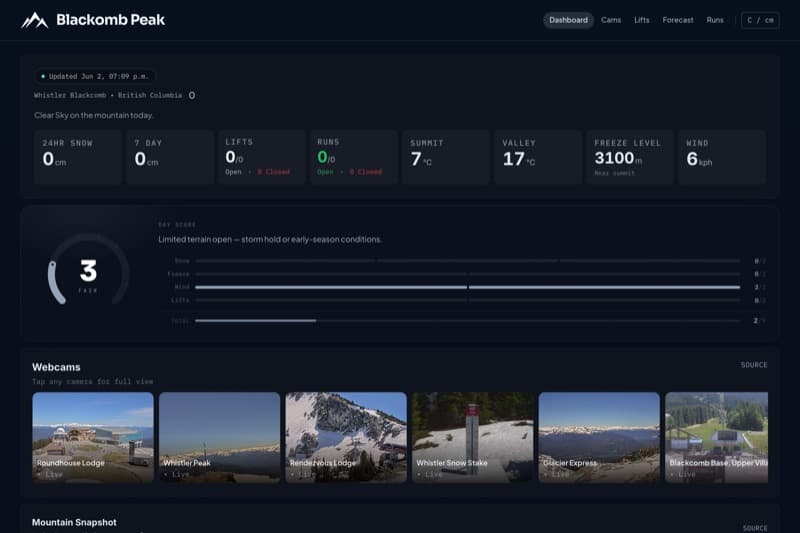Click the 'Updated Jun 2, 07:09 p.m.' badge
Viewport: 800px width, 533px height.
pos(94,77)
